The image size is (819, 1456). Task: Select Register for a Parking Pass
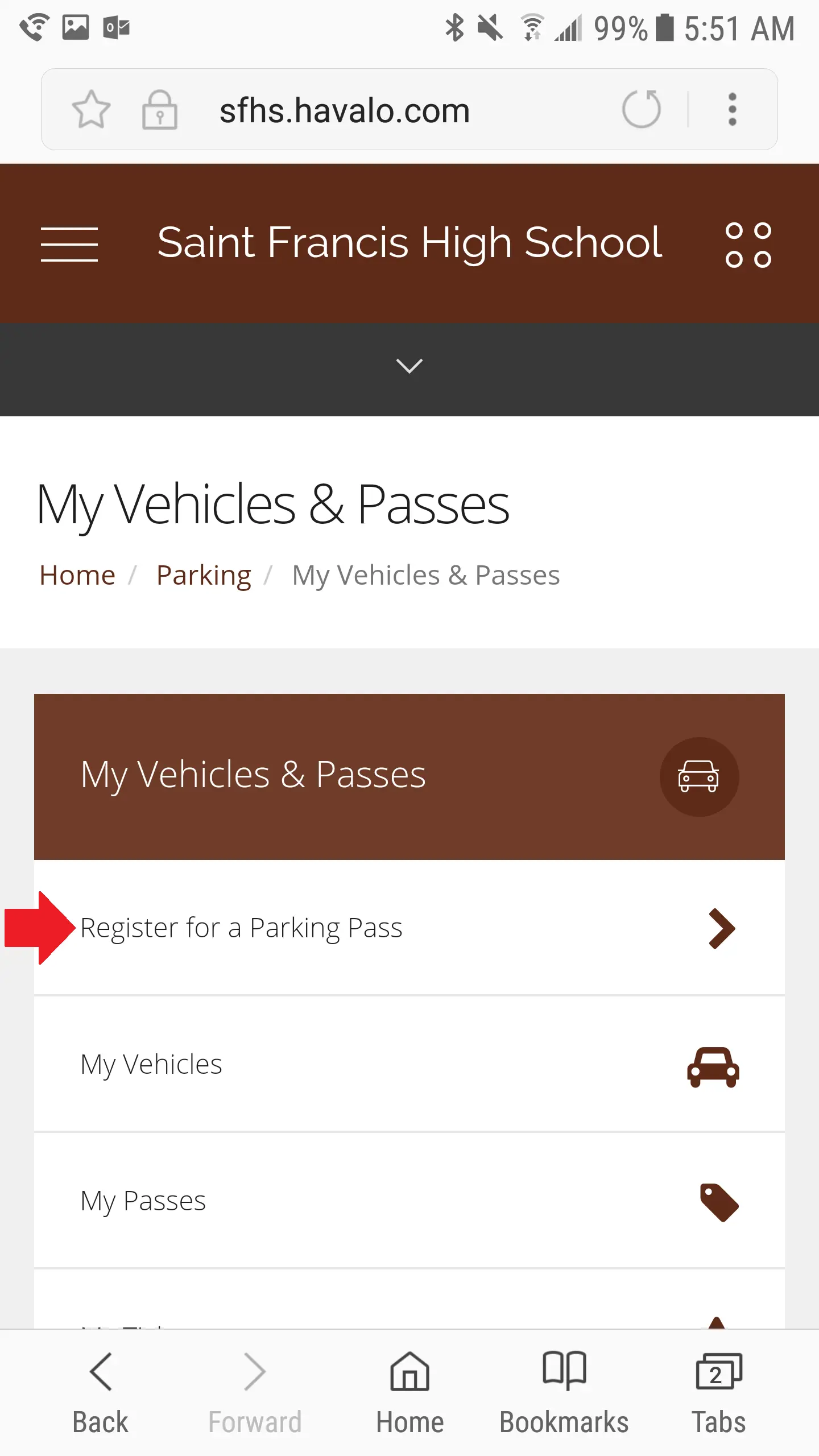click(409, 928)
